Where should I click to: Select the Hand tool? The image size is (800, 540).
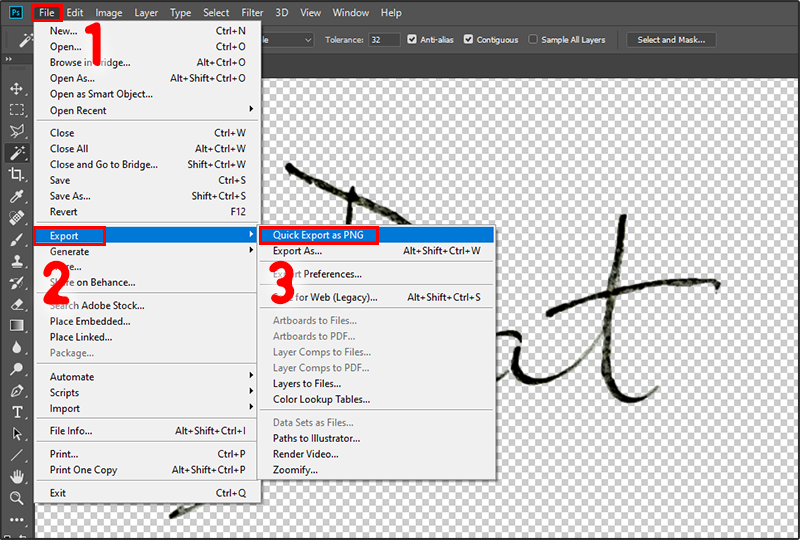point(16,477)
